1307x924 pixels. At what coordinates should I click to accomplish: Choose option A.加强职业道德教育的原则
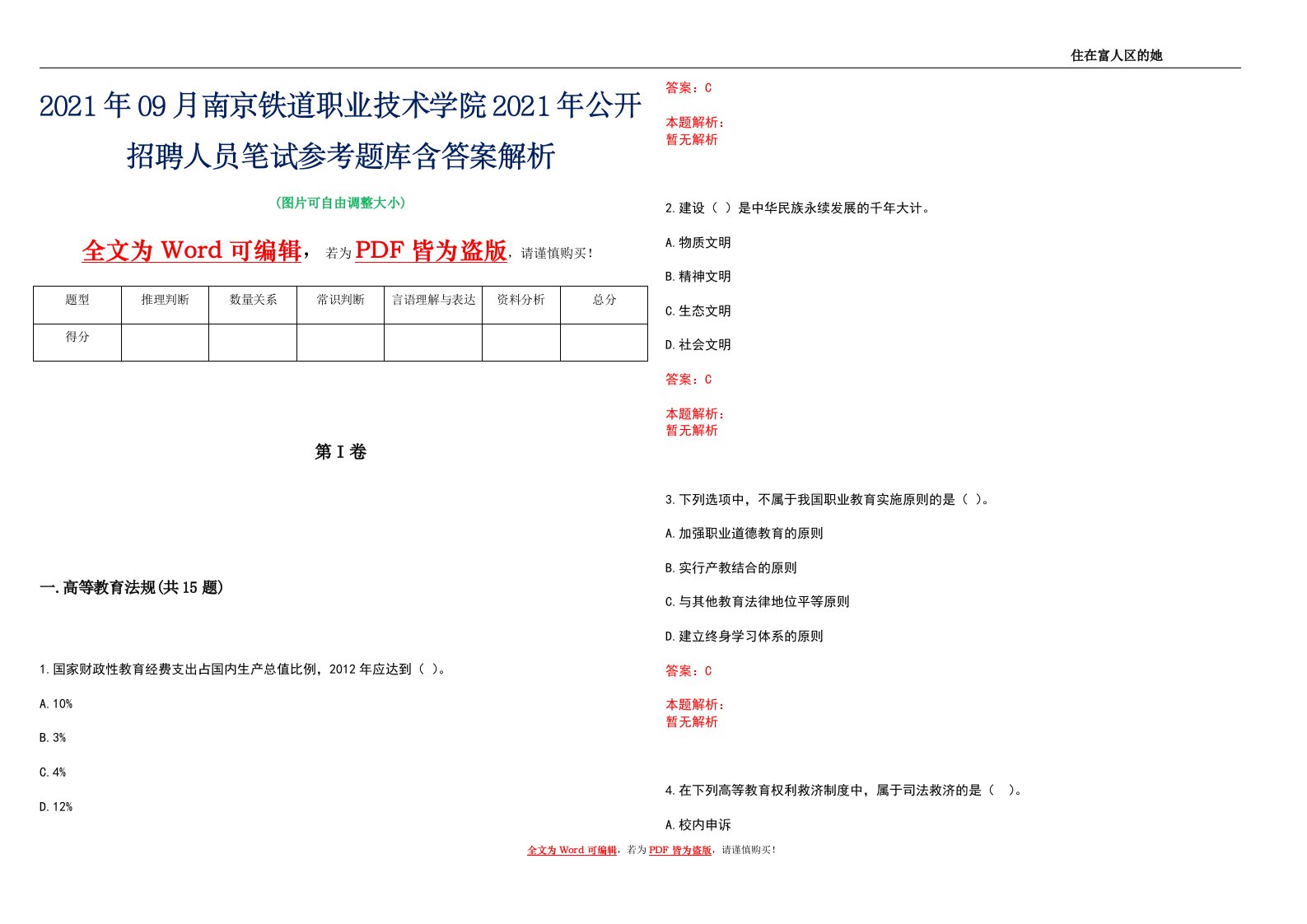click(x=745, y=533)
